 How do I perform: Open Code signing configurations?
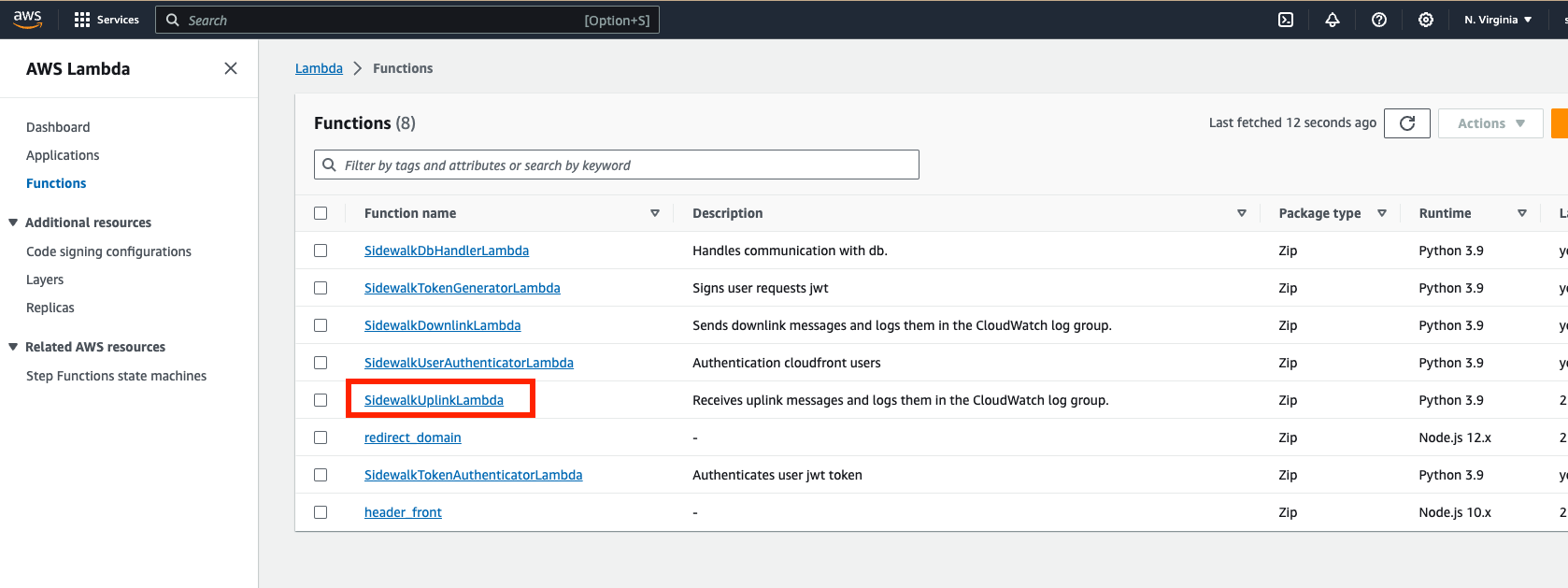point(108,251)
